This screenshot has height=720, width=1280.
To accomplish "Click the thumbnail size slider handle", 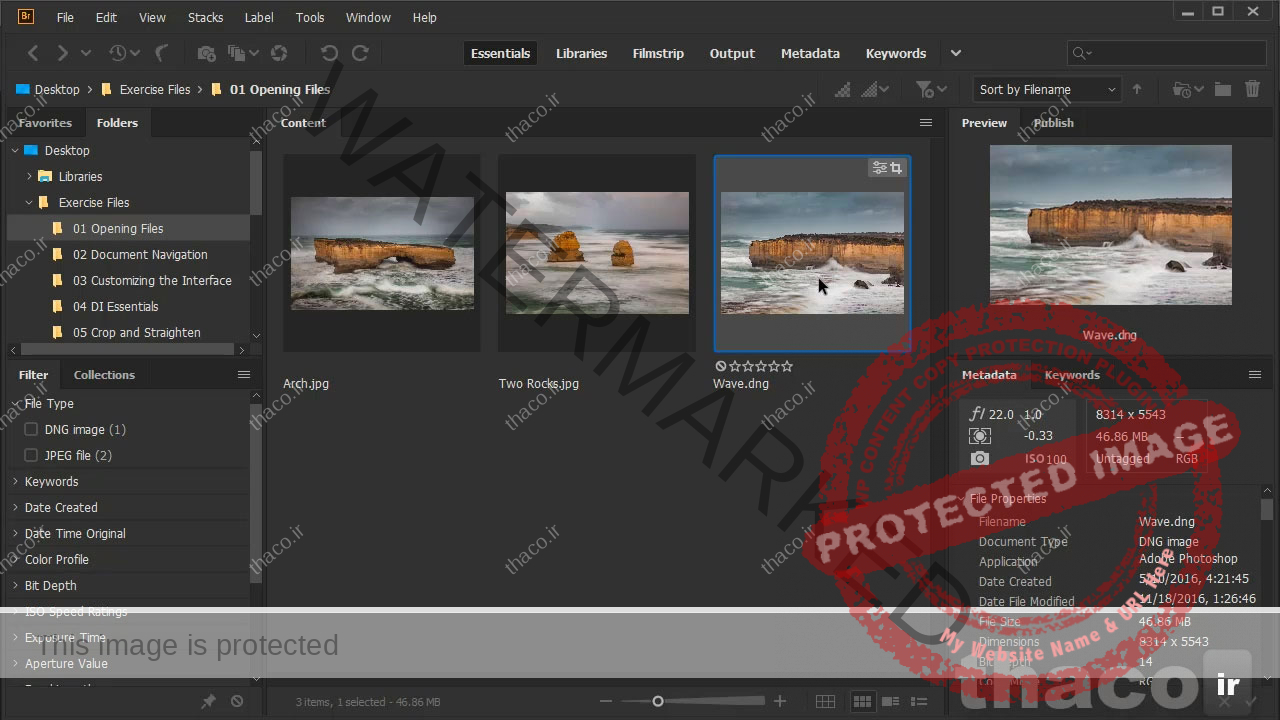I will [x=657, y=702].
